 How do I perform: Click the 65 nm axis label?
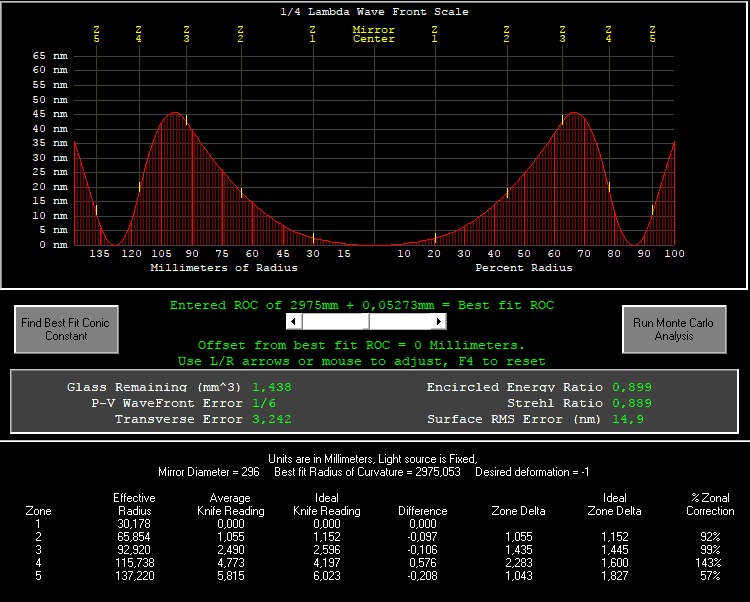point(50,56)
